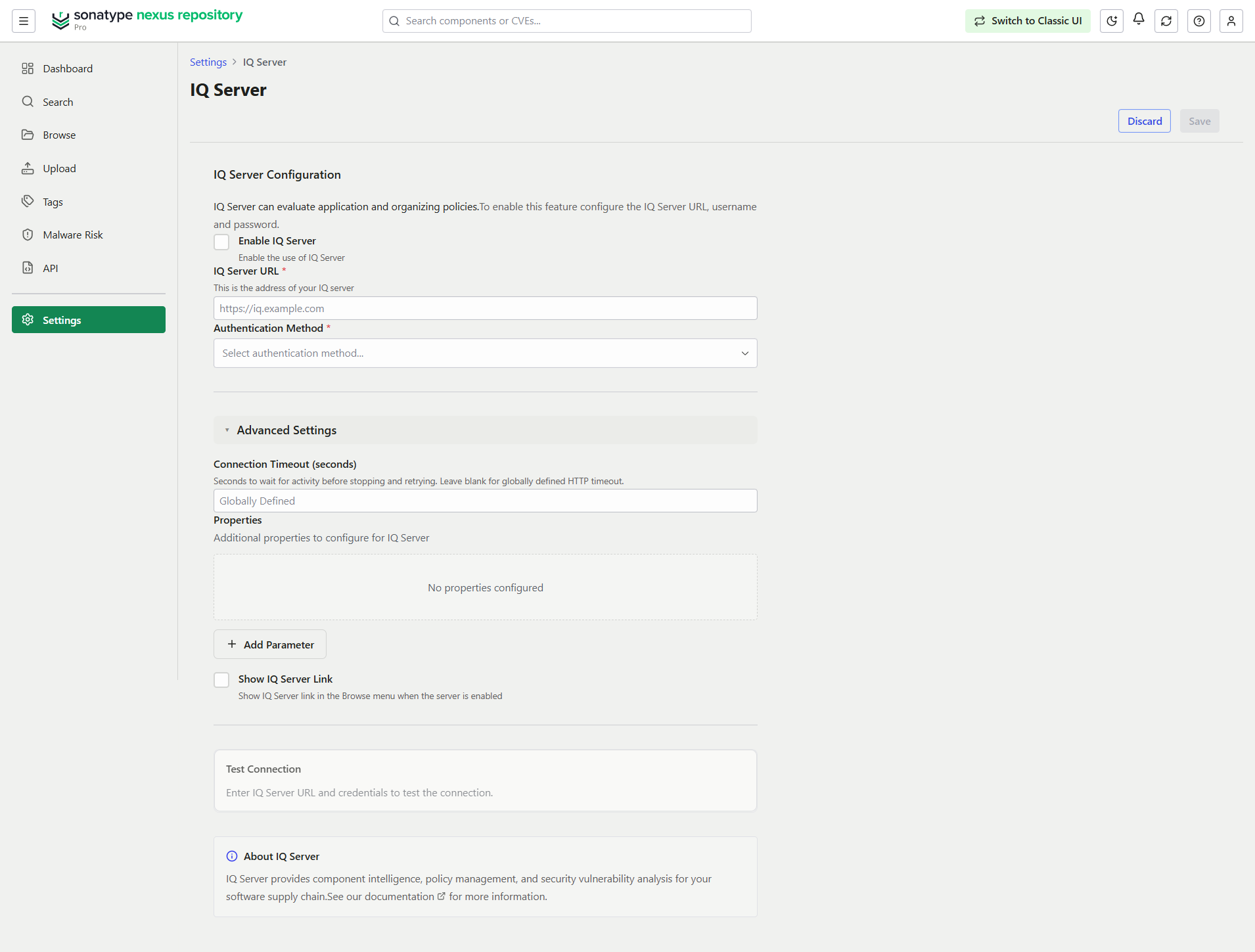
Task: Click the Discard button
Action: click(x=1145, y=121)
